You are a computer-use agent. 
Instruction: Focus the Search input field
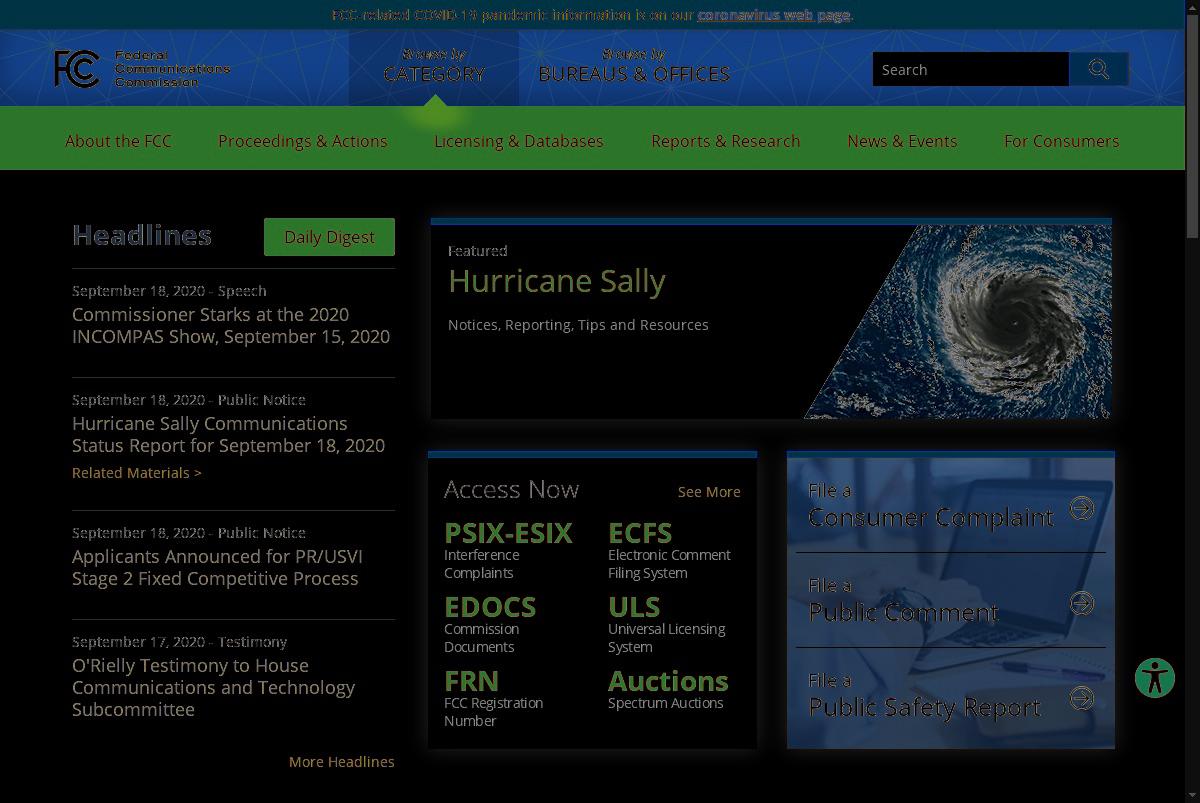click(971, 69)
